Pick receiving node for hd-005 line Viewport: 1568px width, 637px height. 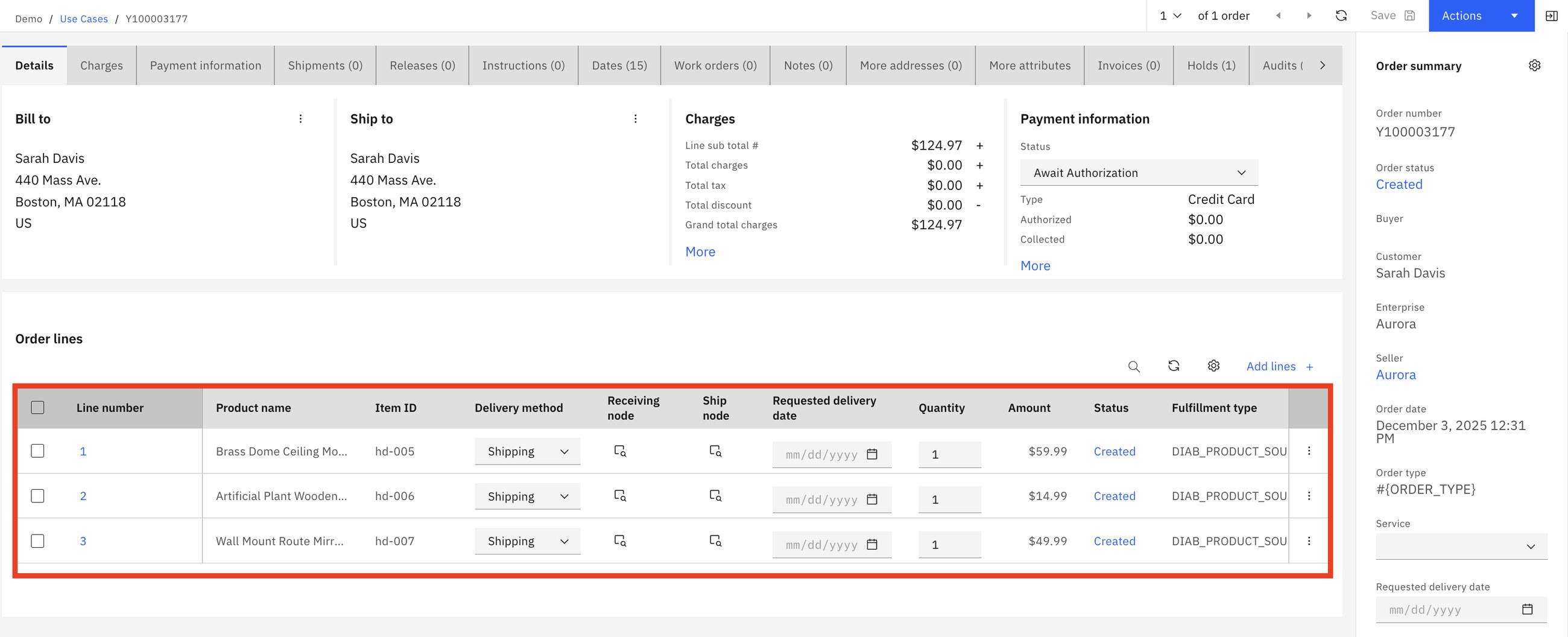coord(620,451)
